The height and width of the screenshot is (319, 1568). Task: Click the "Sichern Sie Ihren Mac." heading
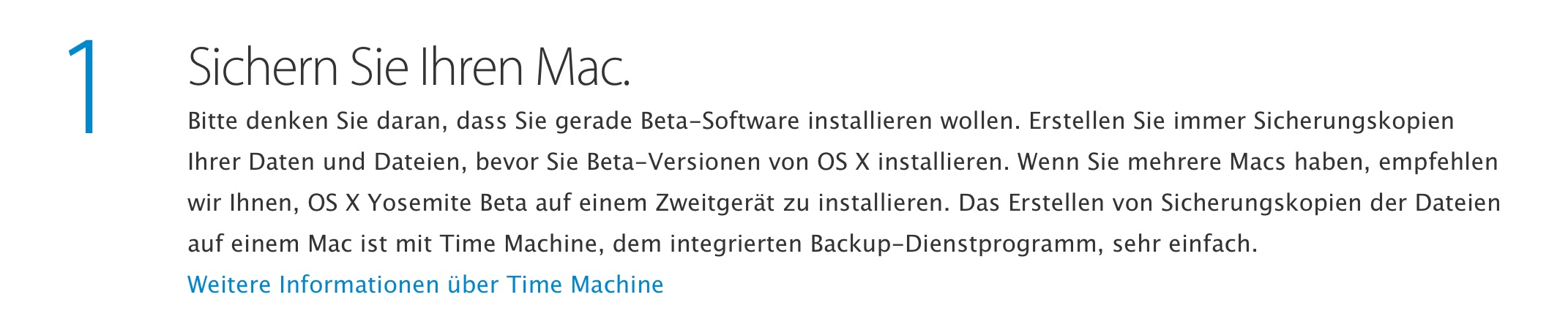(408, 68)
